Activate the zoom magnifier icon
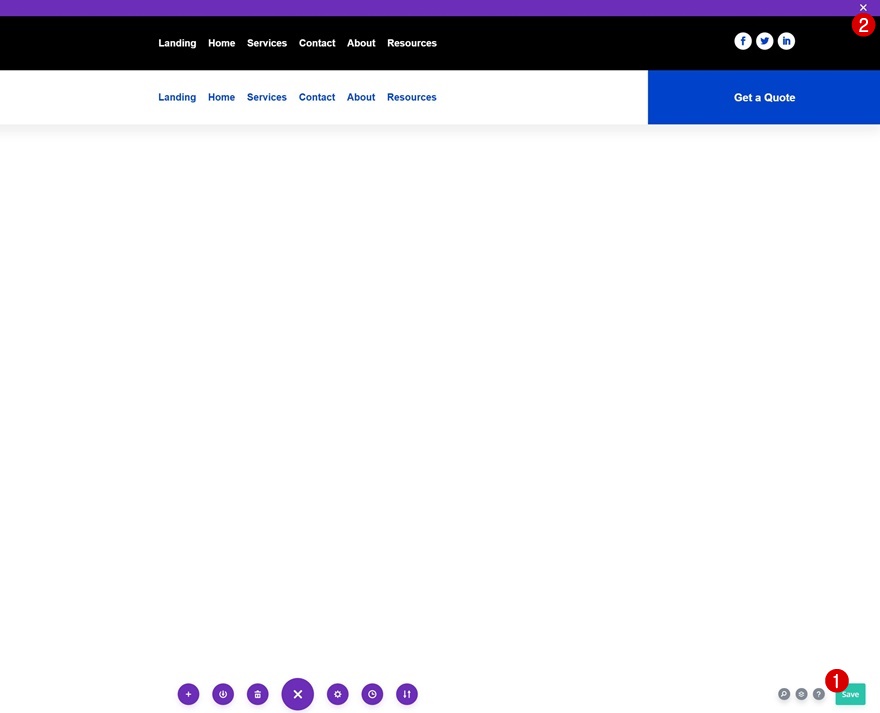Screen dimensions: 880x713 click(783, 693)
